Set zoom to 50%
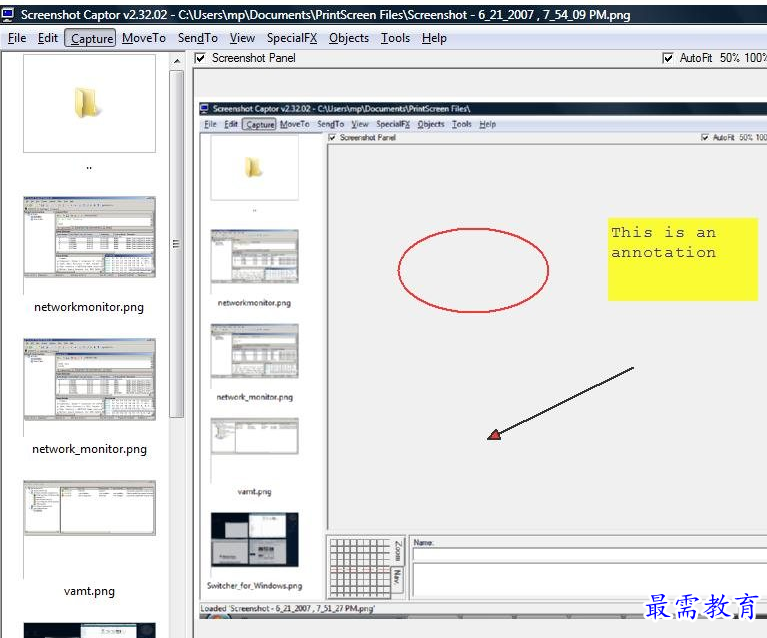 (x=729, y=58)
